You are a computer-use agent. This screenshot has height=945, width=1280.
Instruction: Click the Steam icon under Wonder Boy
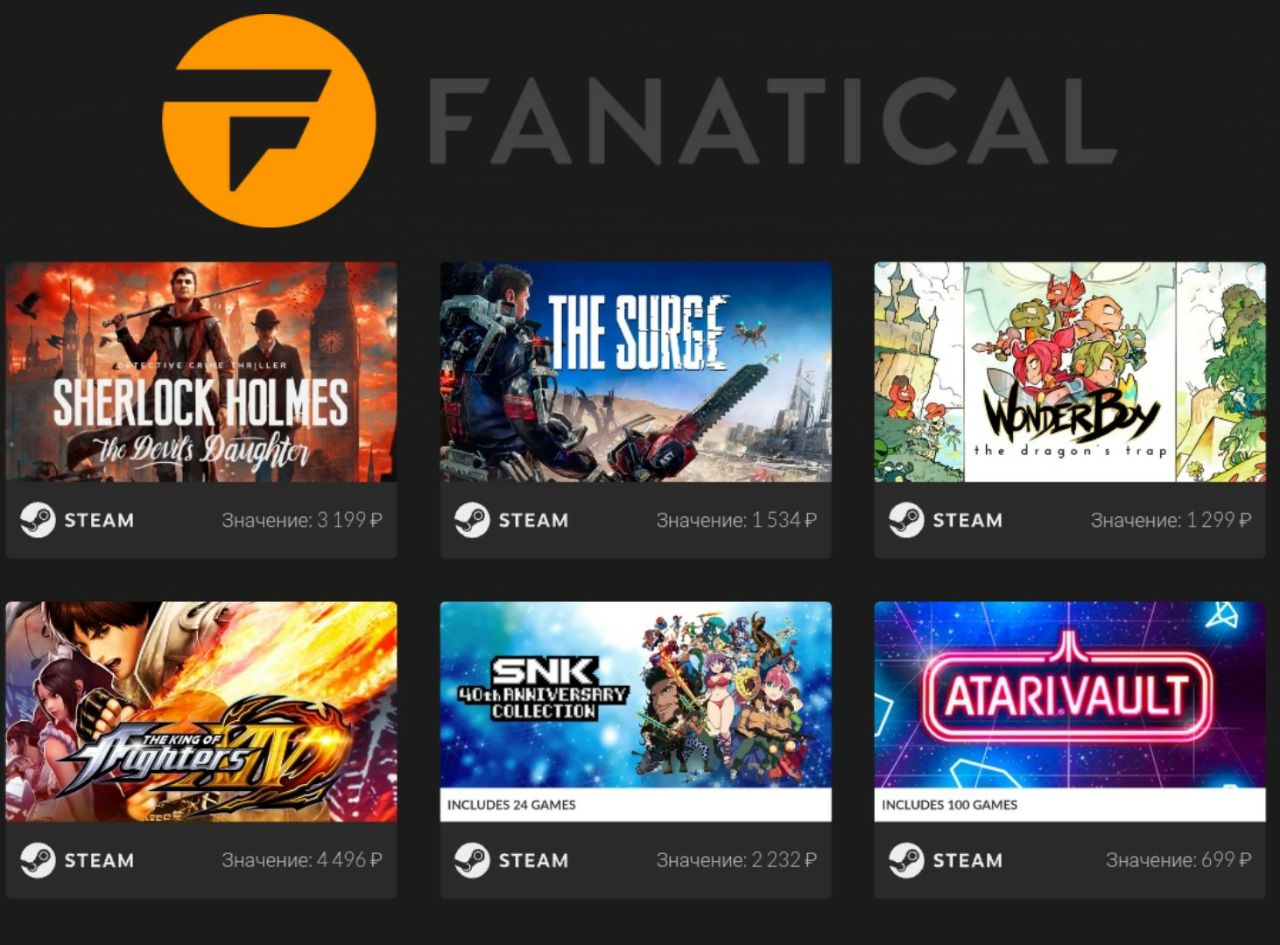(906, 520)
